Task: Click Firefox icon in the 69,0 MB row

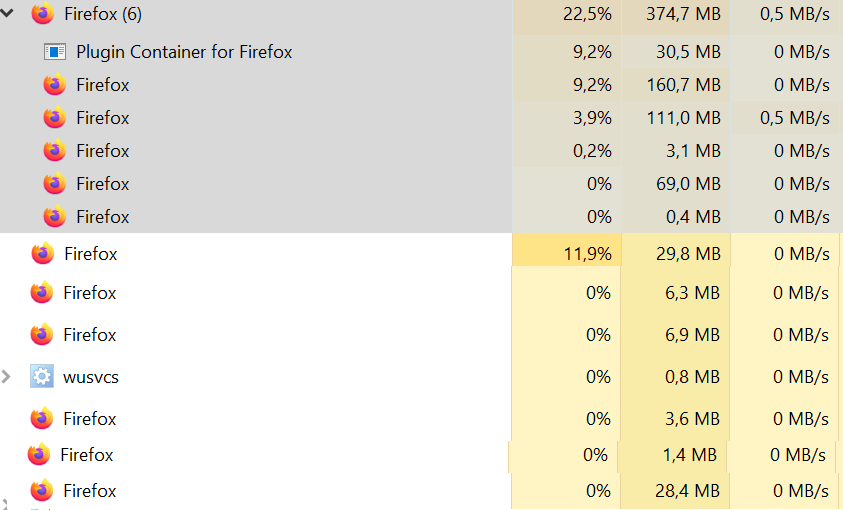Action: click(54, 184)
